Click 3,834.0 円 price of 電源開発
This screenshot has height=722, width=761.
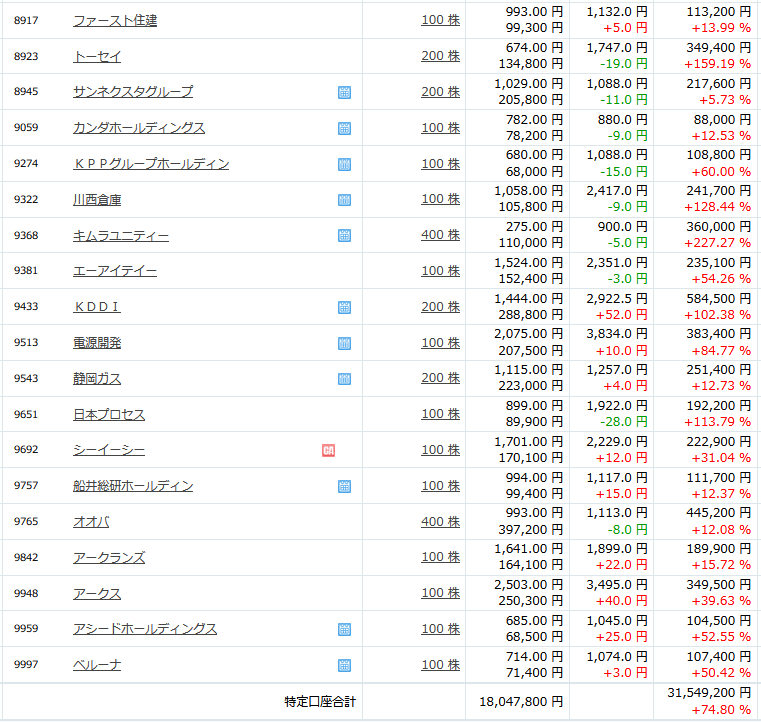click(x=616, y=334)
